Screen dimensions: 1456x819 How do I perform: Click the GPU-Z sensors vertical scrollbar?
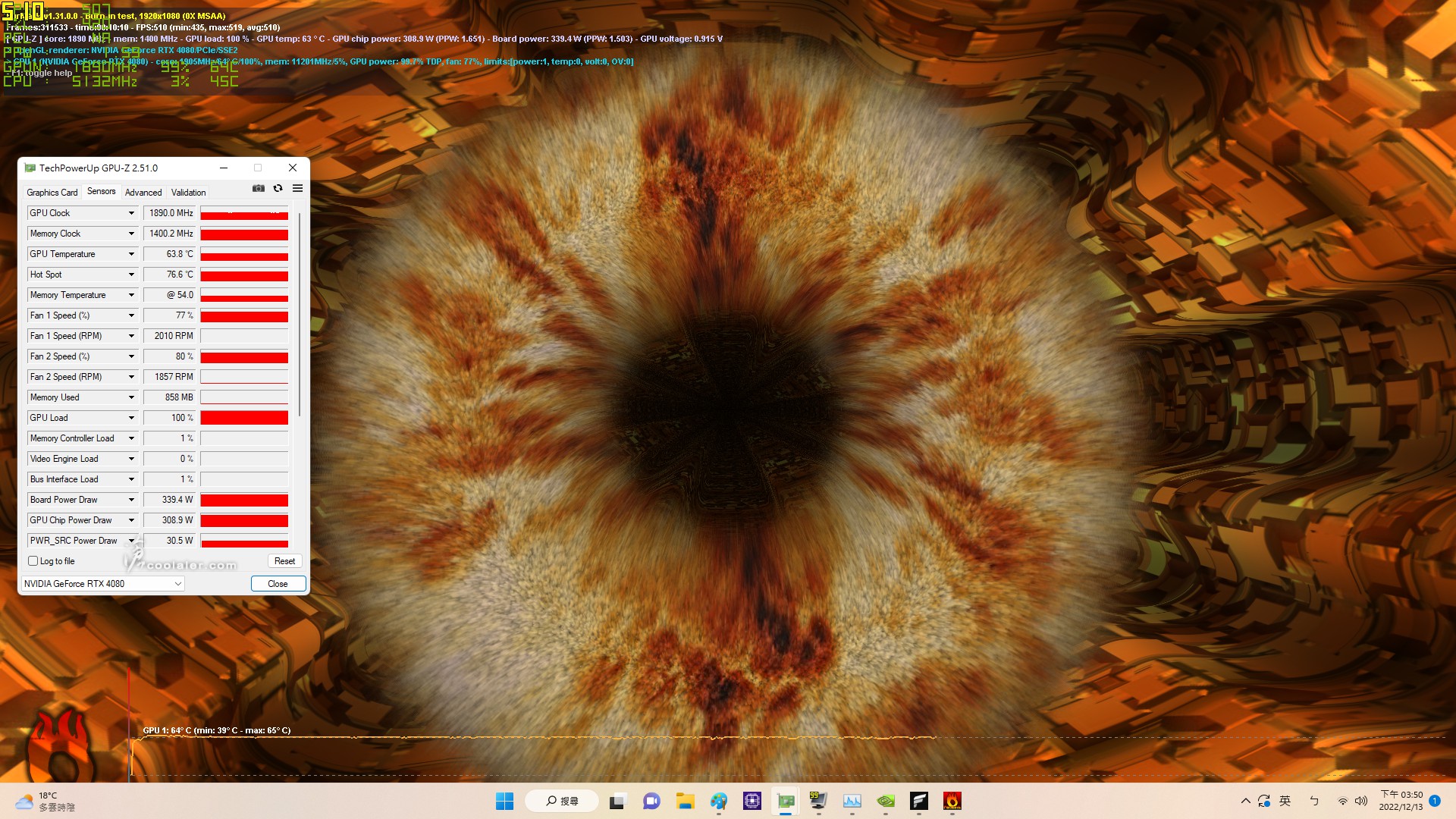300,314
